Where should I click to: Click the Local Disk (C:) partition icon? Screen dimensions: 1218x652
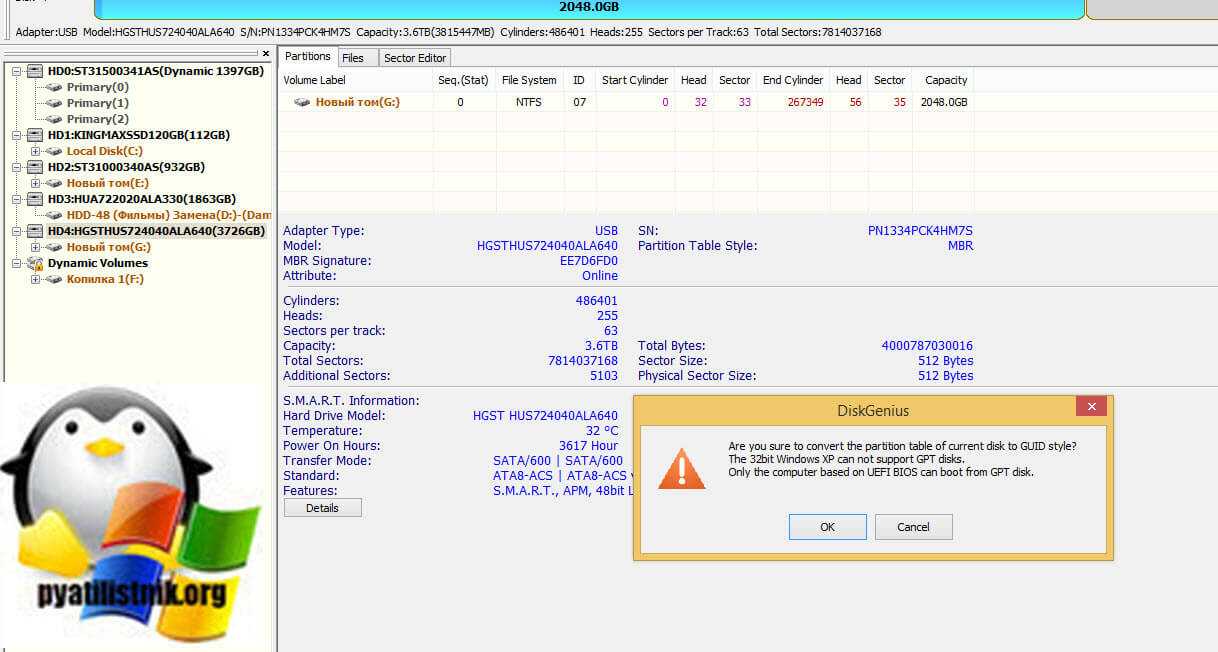[x=54, y=151]
